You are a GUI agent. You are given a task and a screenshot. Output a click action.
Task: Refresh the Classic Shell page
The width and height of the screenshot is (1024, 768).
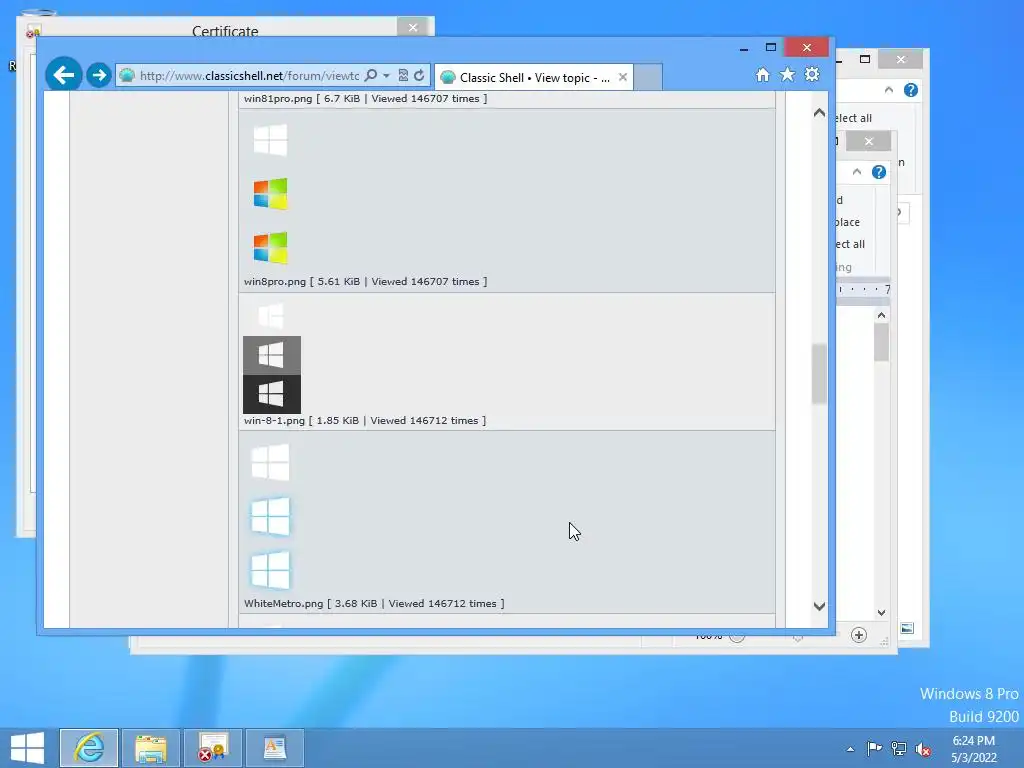point(419,75)
